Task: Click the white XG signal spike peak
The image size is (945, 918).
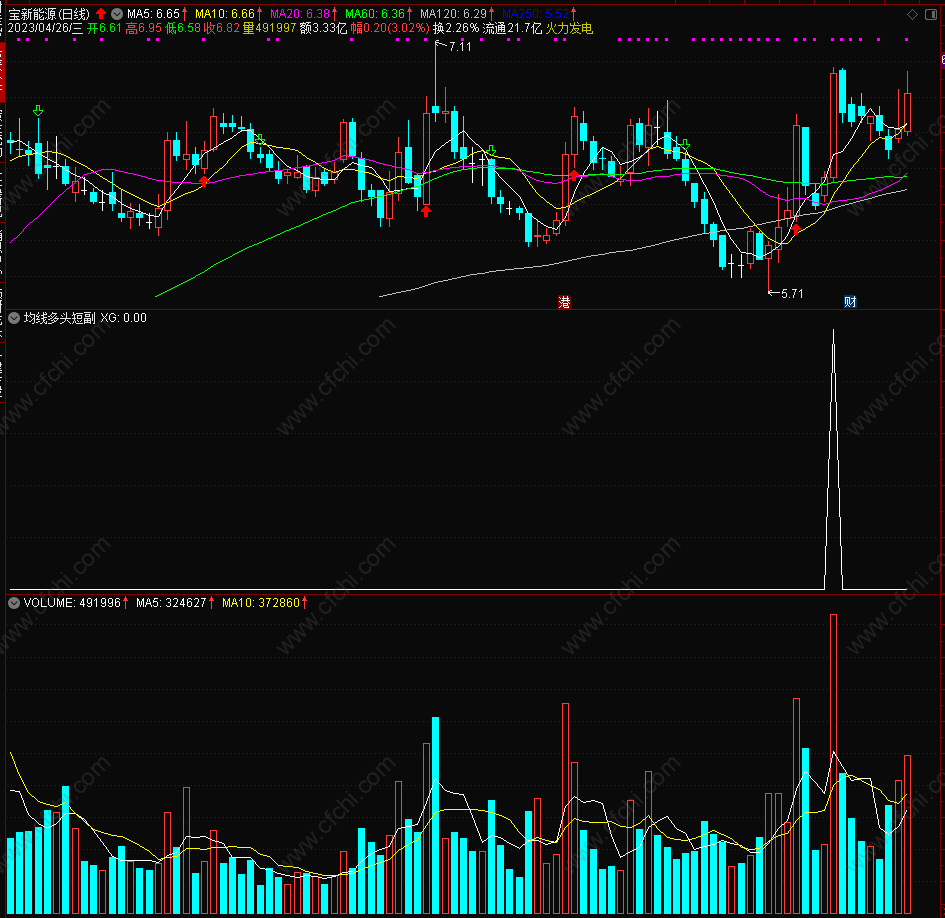Action: coord(834,331)
